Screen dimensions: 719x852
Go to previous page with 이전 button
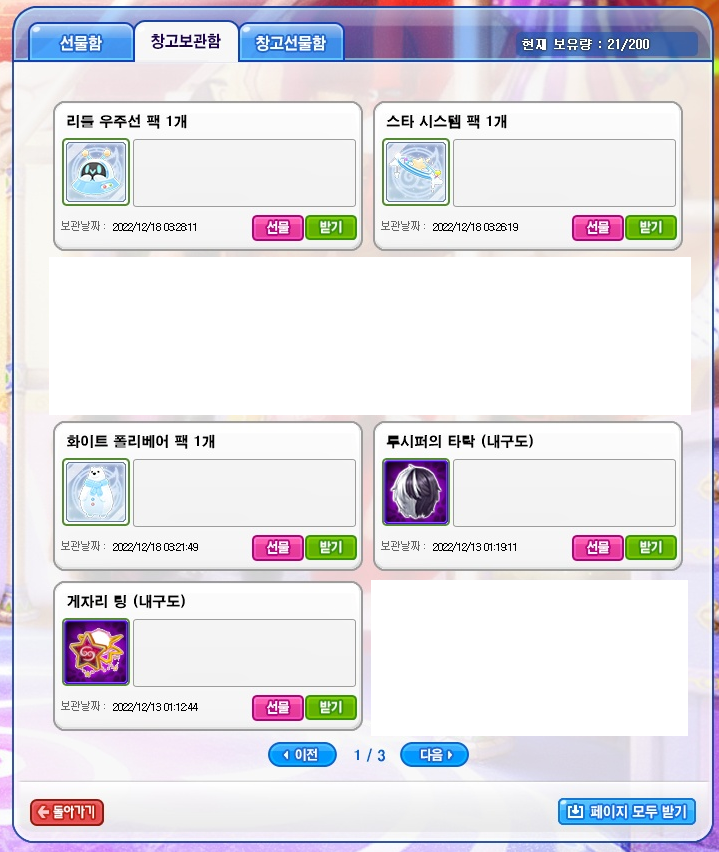pos(302,755)
